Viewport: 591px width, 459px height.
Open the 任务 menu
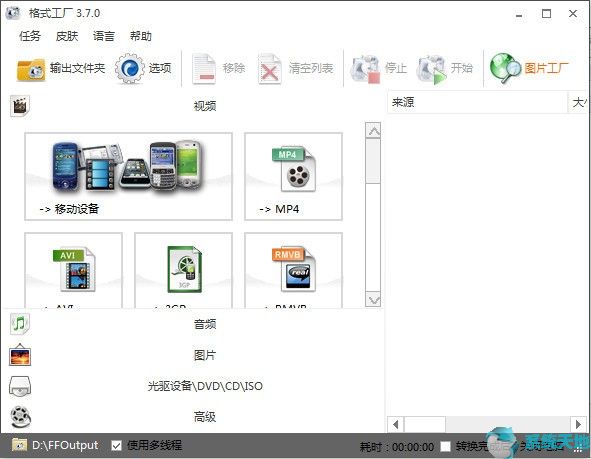(30, 36)
